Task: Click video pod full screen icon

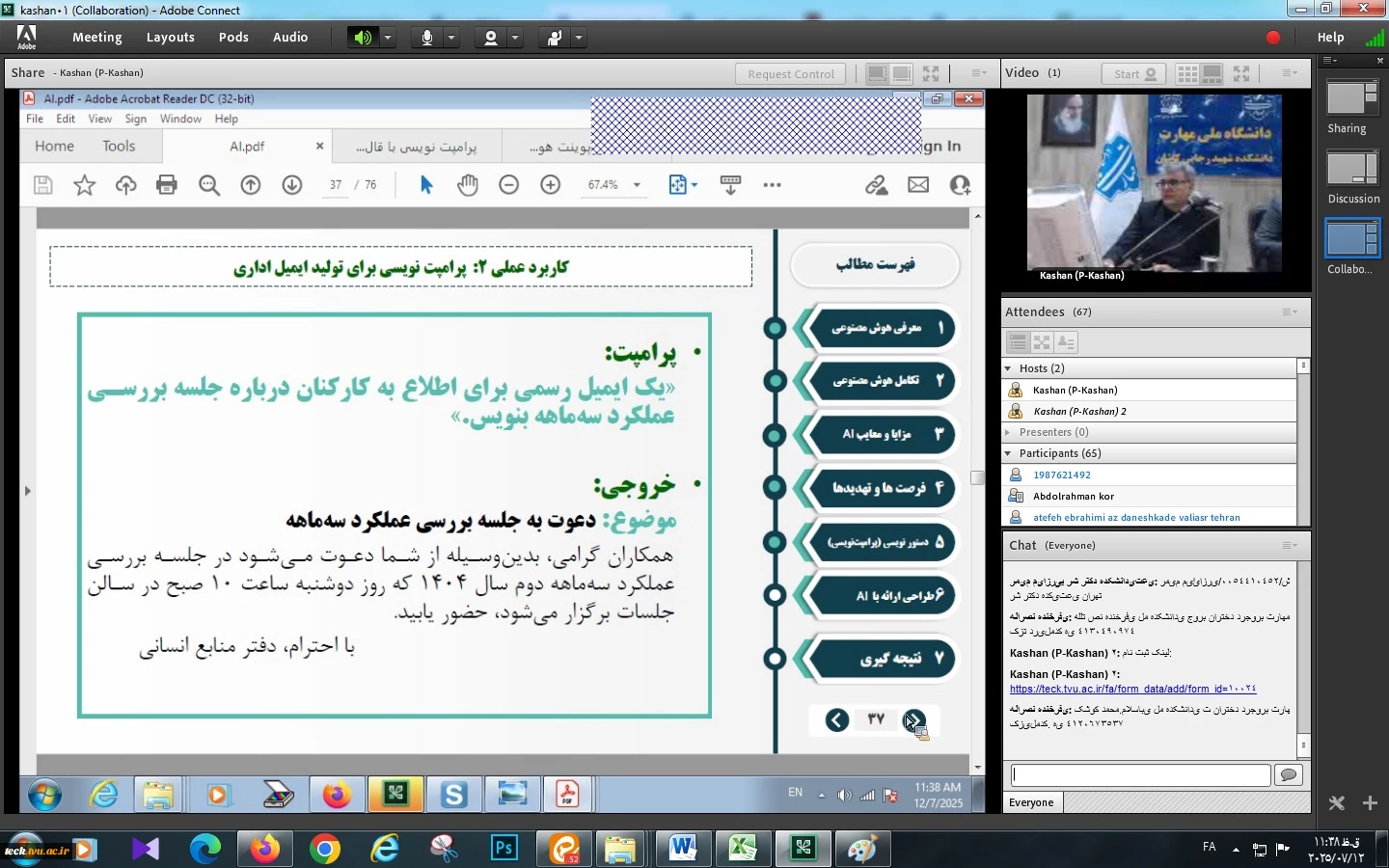Action: 1241,73
